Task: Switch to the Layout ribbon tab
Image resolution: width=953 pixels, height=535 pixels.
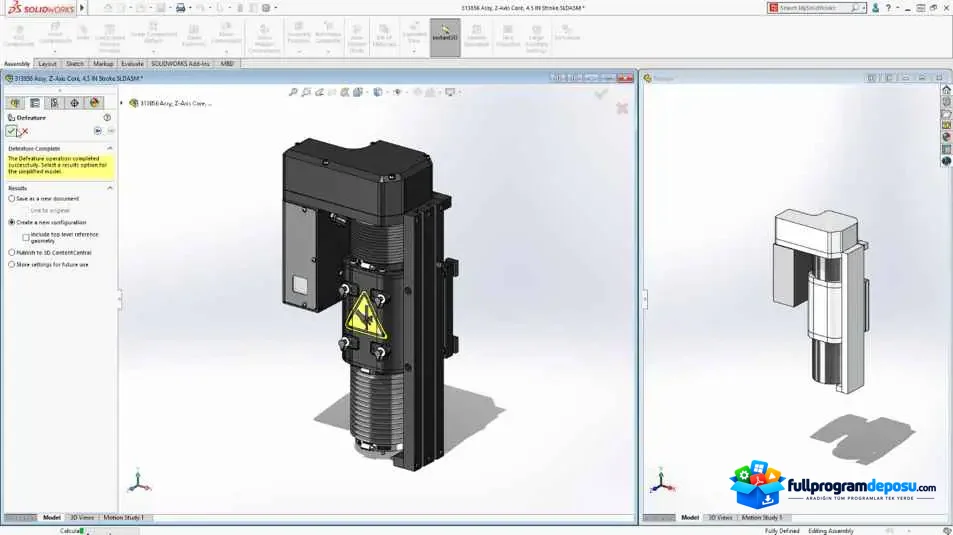Action: tap(47, 64)
